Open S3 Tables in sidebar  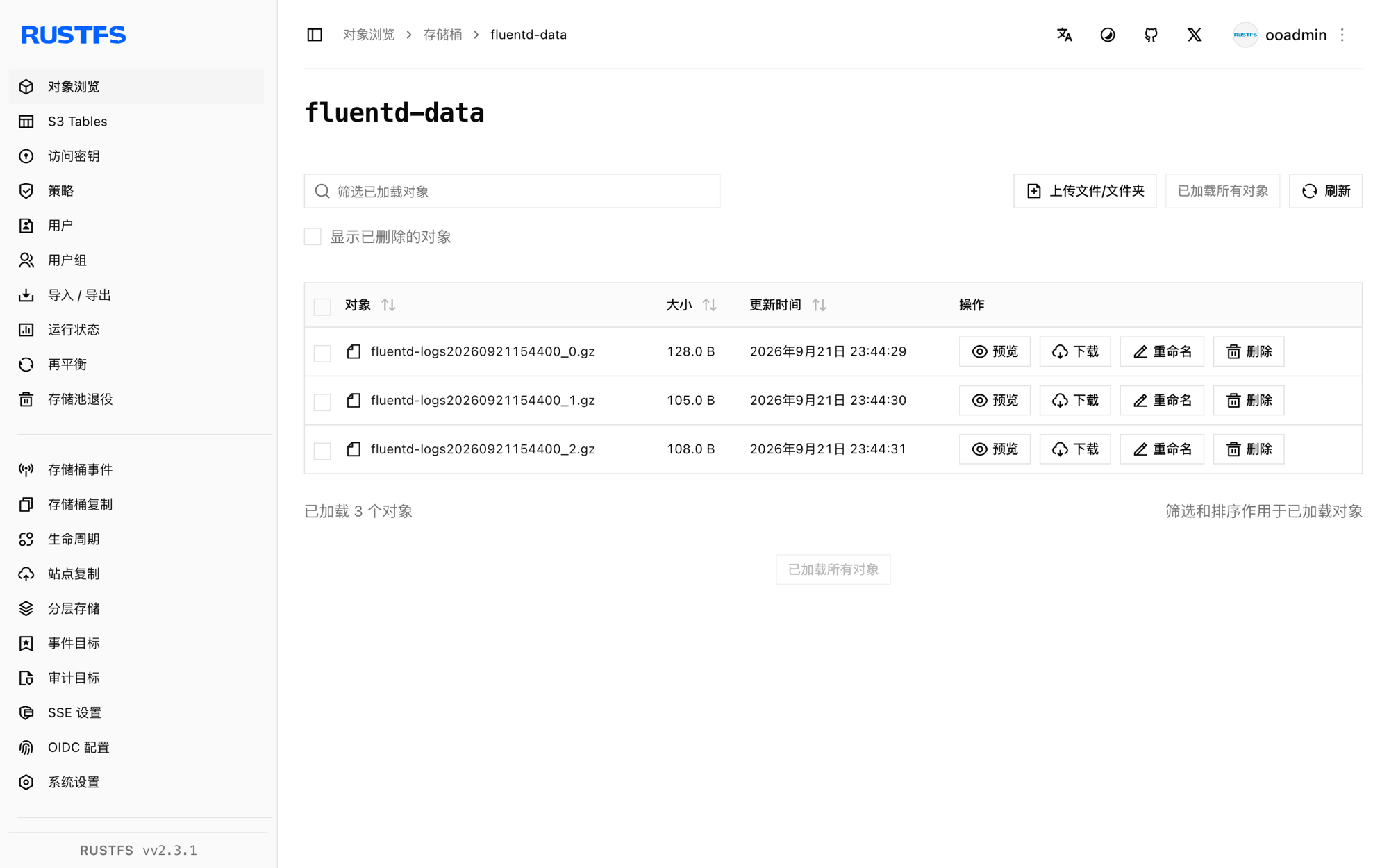tap(136, 122)
